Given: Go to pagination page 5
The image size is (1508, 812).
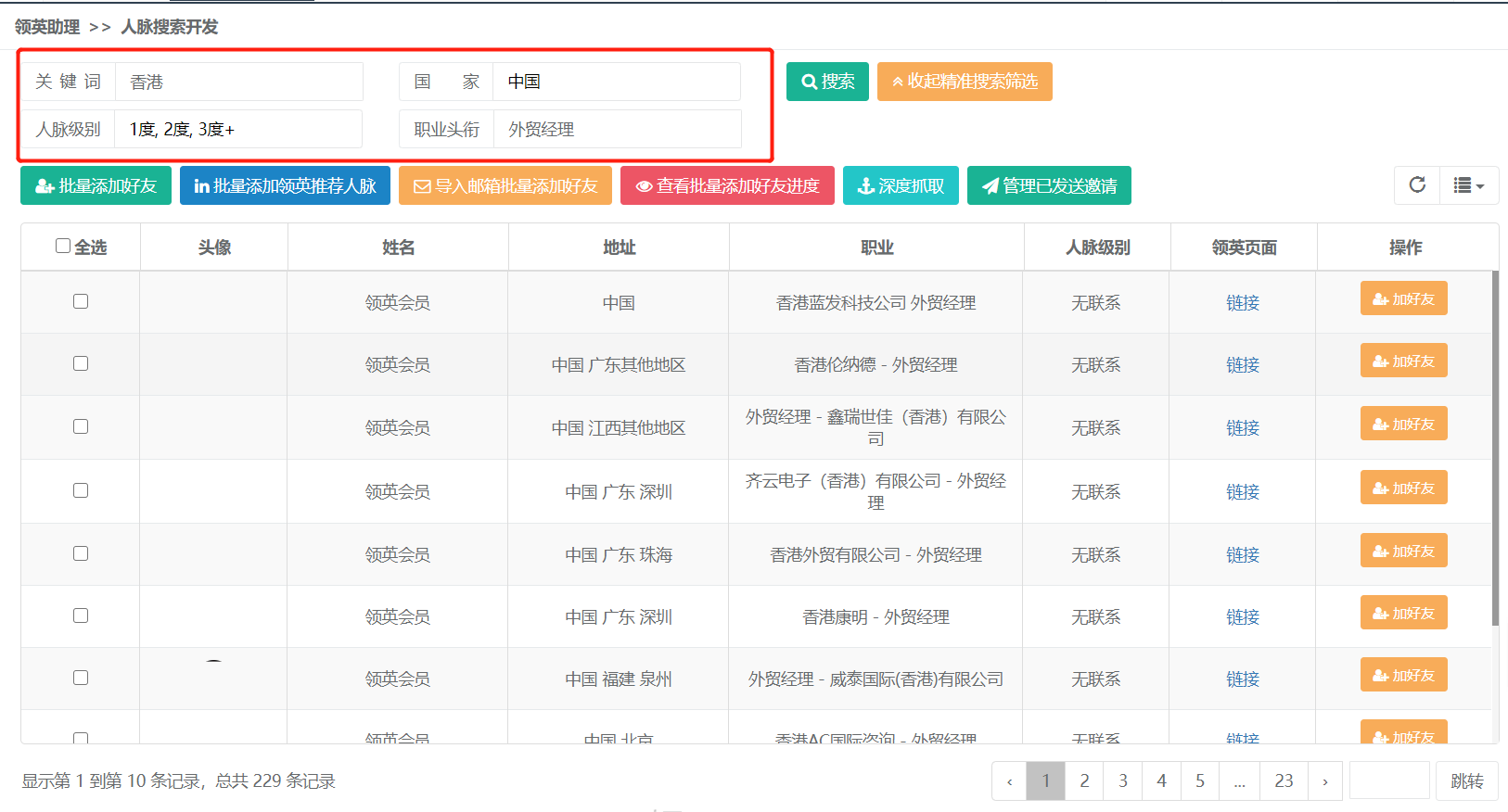Looking at the screenshot, I should point(1200,780).
